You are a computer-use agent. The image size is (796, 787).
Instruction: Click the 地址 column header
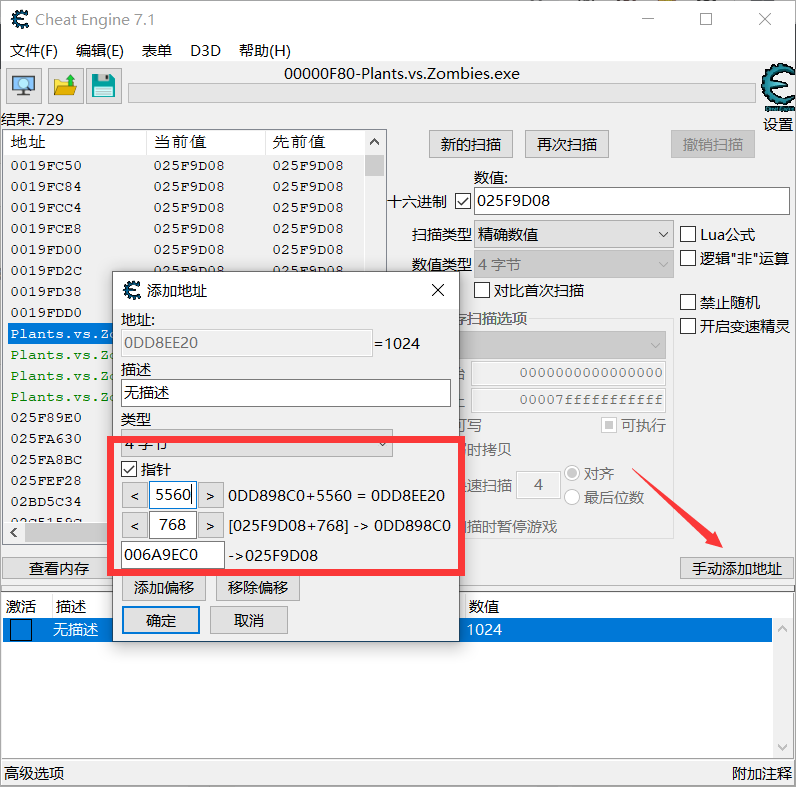tap(75, 142)
